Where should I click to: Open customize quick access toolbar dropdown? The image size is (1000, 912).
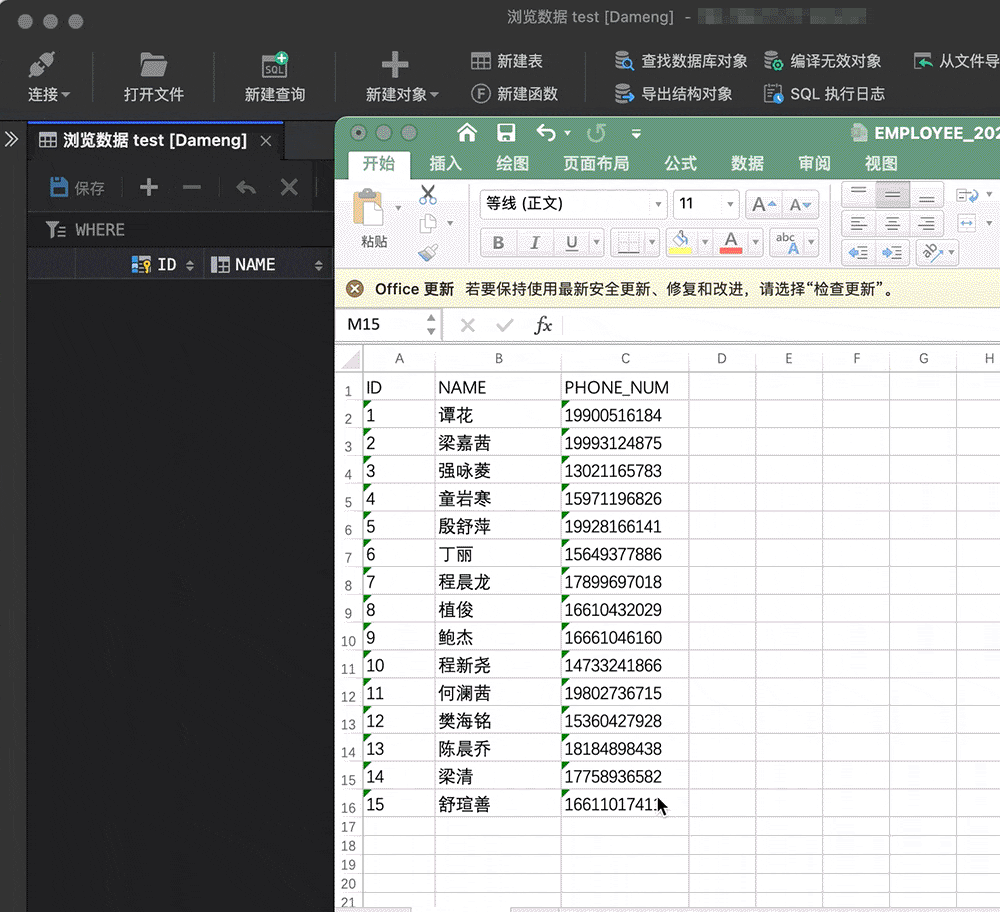click(x=636, y=133)
